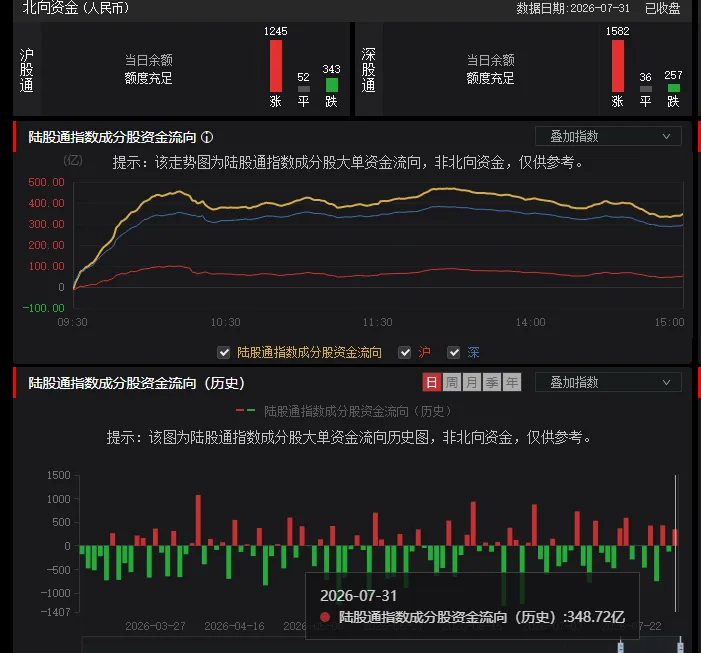Click the 2026-07-31 tooltip date

pos(359,596)
